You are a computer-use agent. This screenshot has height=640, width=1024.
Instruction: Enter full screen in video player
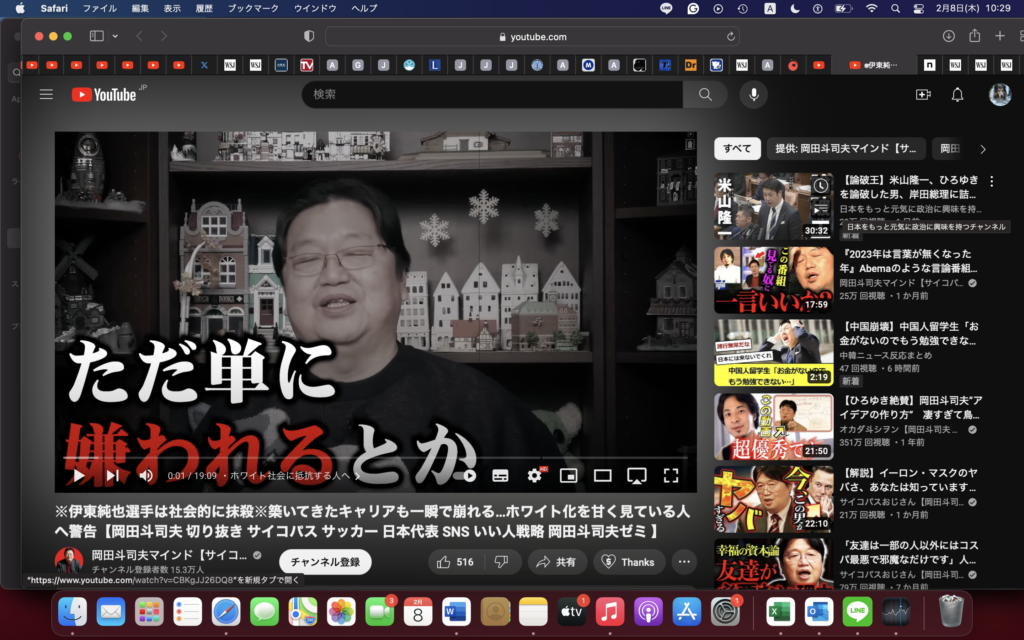point(671,476)
